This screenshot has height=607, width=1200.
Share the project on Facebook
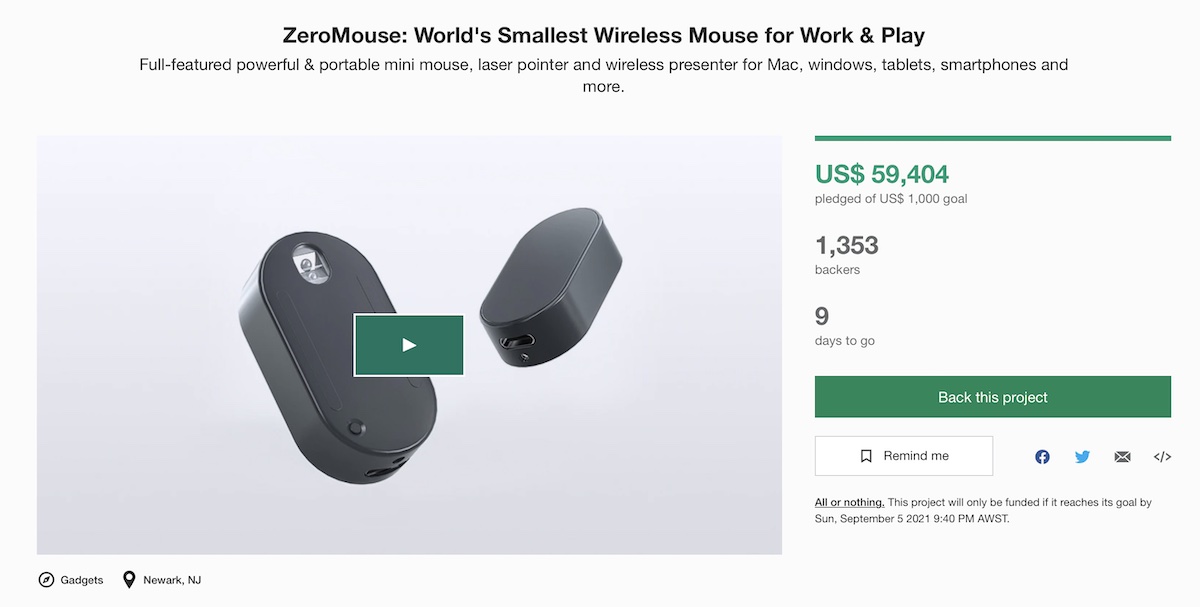click(1042, 456)
